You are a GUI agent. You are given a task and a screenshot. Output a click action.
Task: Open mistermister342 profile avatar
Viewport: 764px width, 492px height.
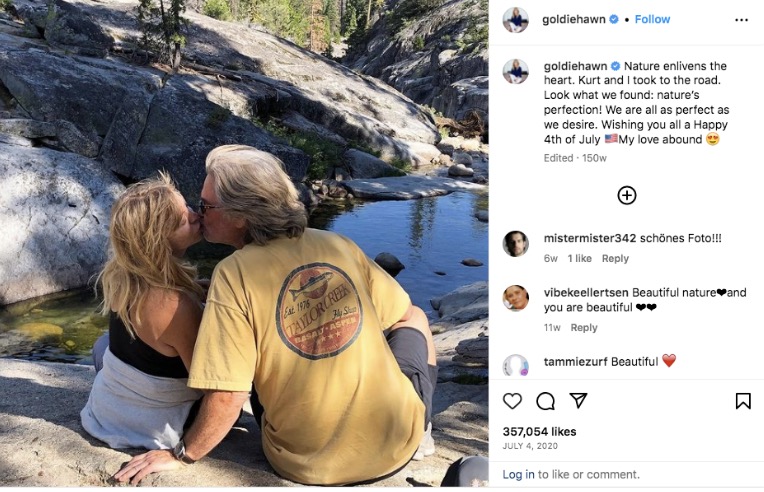(x=516, y=244)
